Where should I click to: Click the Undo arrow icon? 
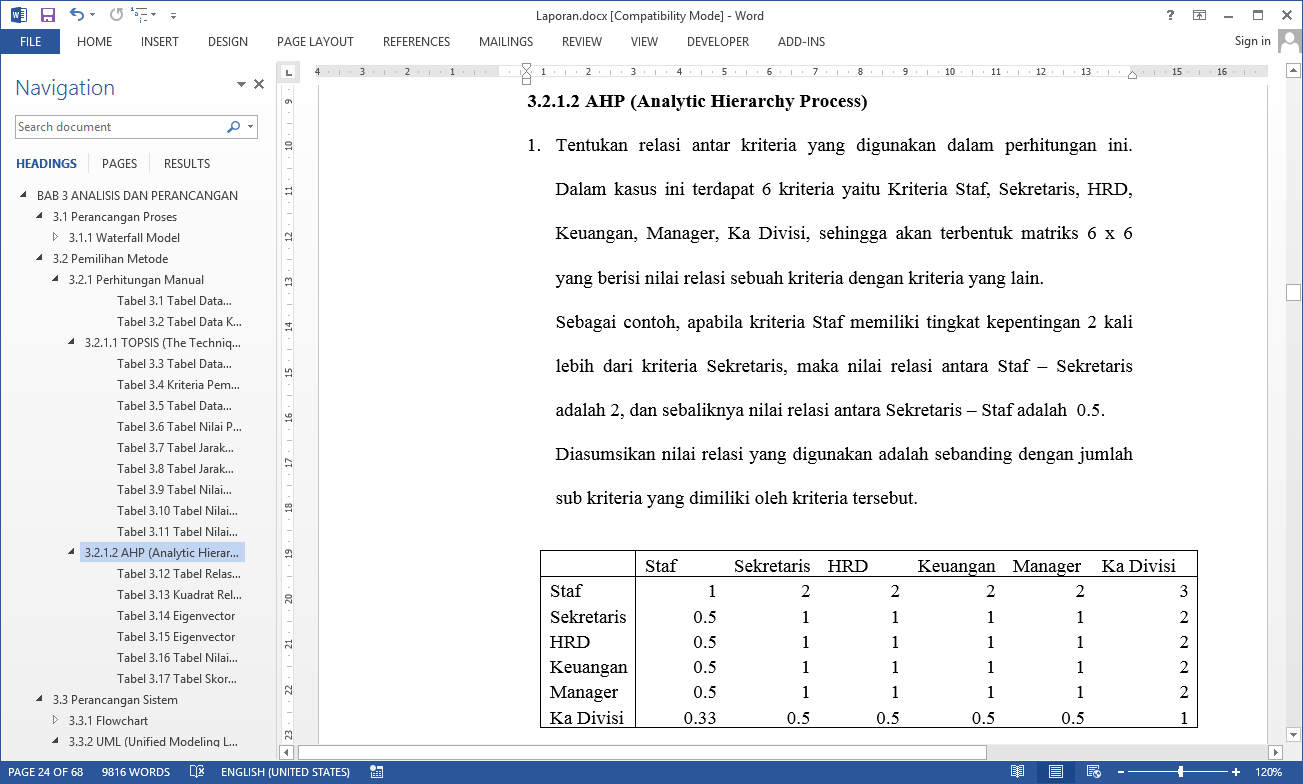(76, 15)
